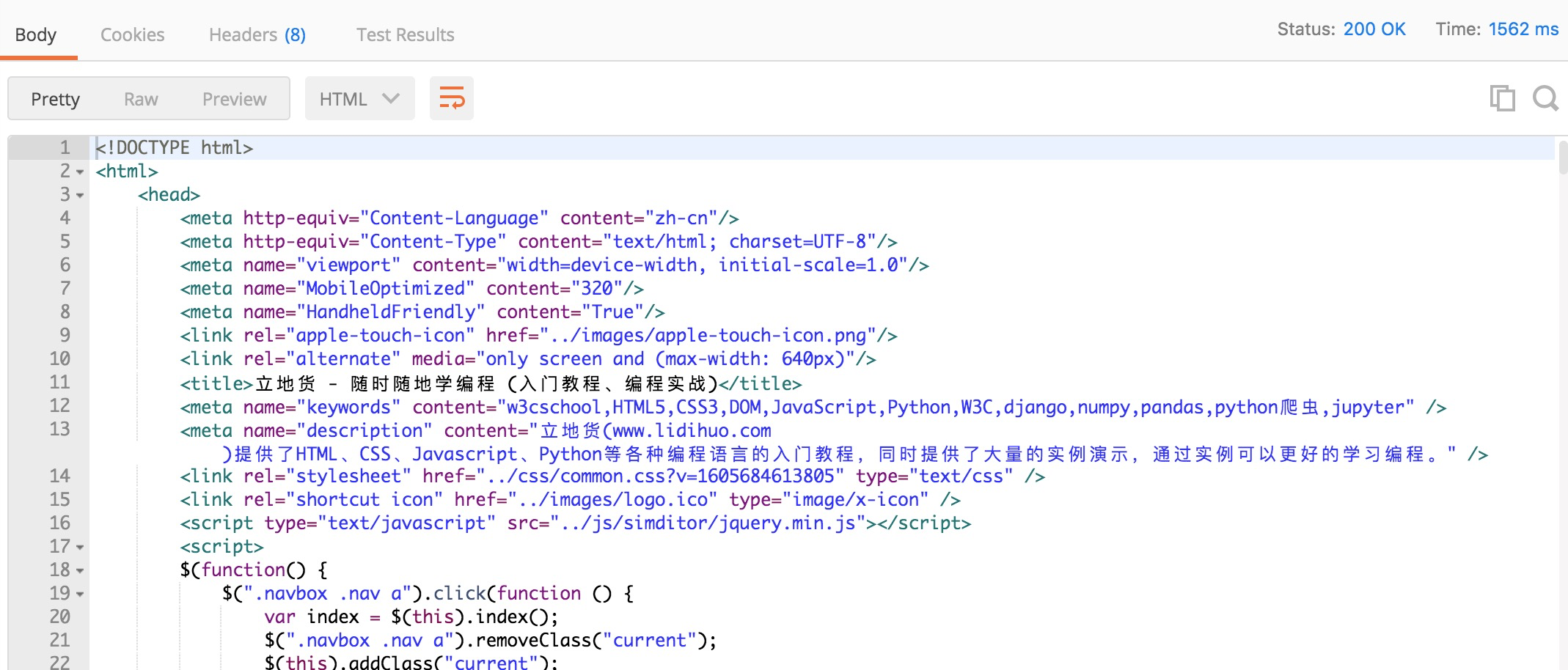Click the title tag line
The height and width of the screenshot is (670, 1568).
pos(491,383)
